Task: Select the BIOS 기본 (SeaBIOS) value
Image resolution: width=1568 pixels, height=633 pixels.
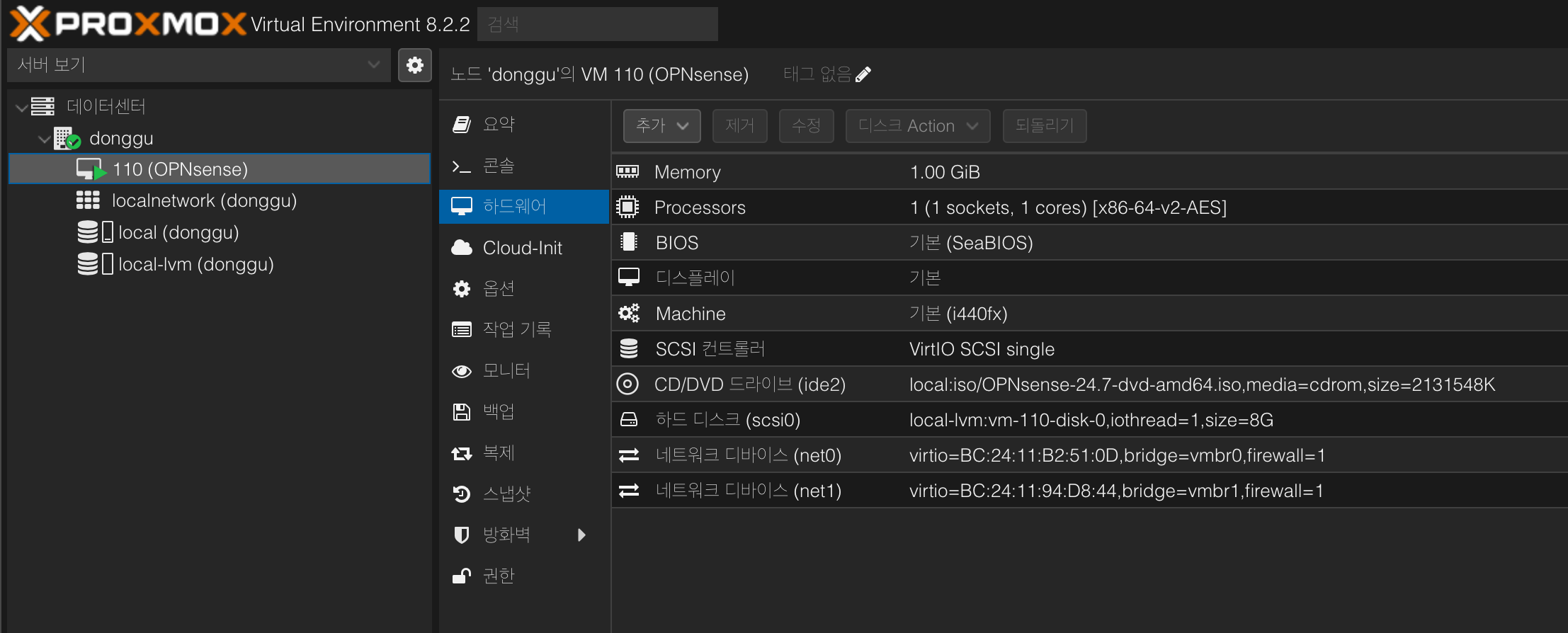Action: pyautogui.click(x=971, y=243)
